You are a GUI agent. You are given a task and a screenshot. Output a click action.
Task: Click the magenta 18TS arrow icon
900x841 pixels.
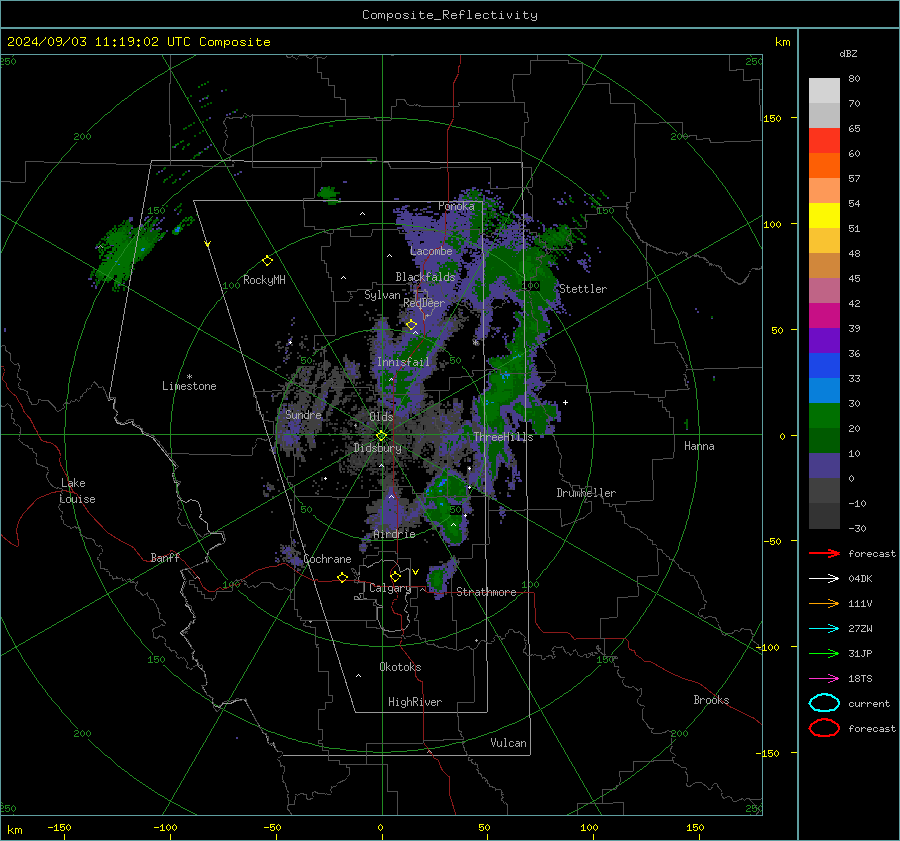tap(824, 679)
